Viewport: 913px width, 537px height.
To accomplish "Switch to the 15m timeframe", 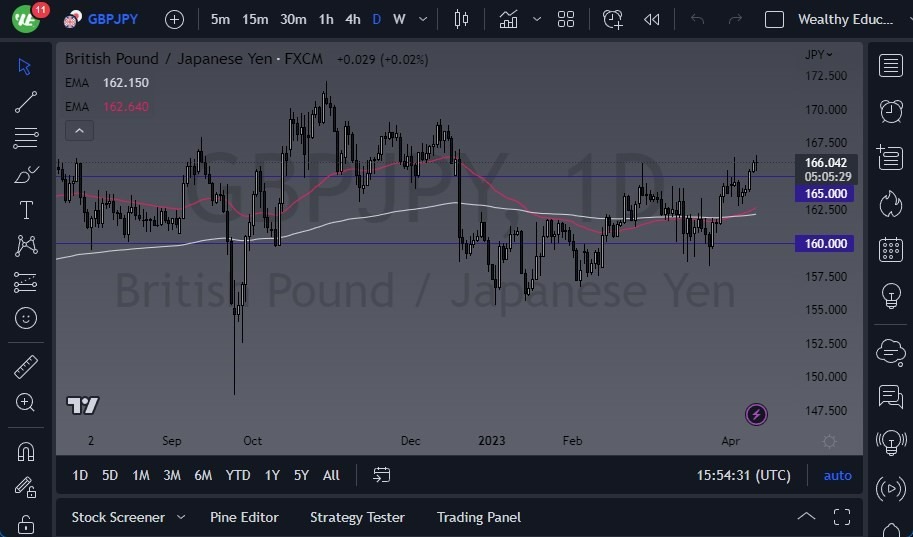I will 255,19.
